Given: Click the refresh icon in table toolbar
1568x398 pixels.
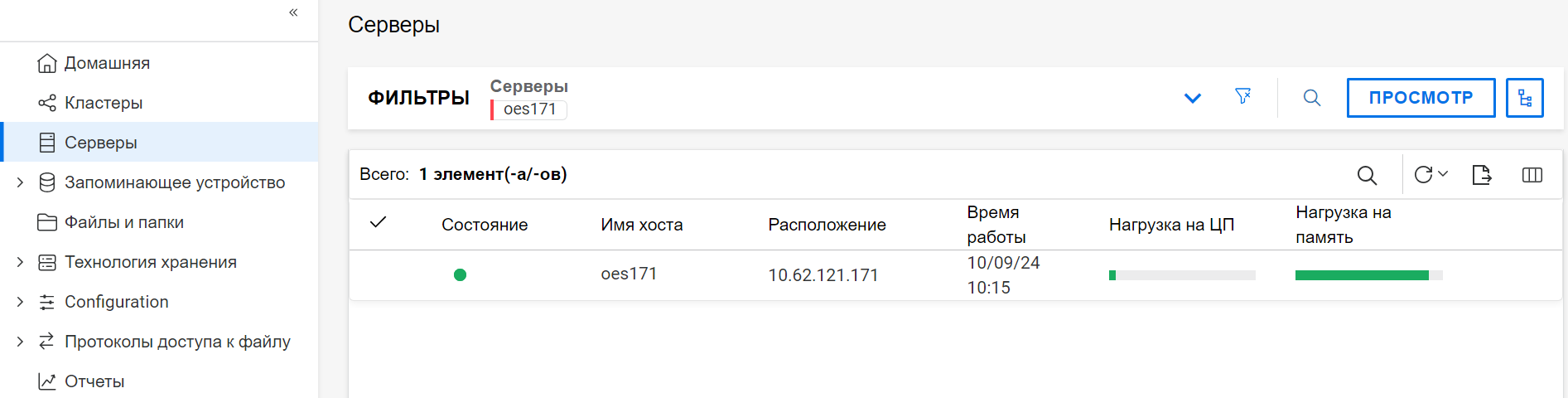Looking at the screenshot, I should pos(1423,175).
